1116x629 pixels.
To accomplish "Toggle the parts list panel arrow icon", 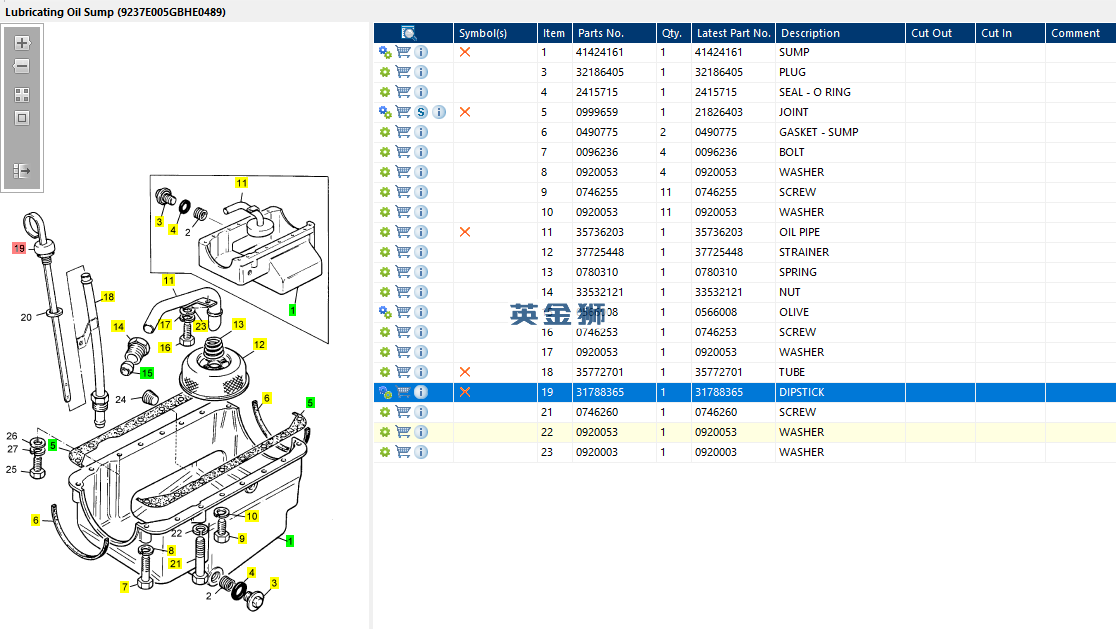I will (x=22, y=171).
